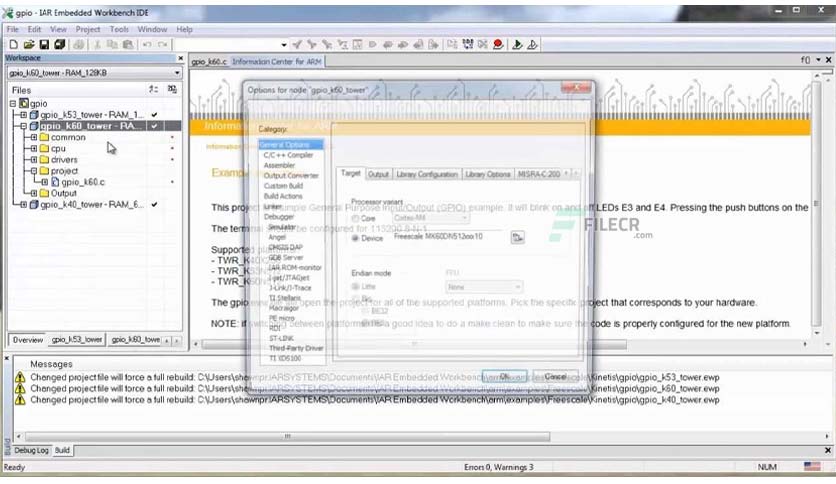Click the Copy toolbar icon
The height and width of the screenshot is (484, 836).
coord(112,45)
